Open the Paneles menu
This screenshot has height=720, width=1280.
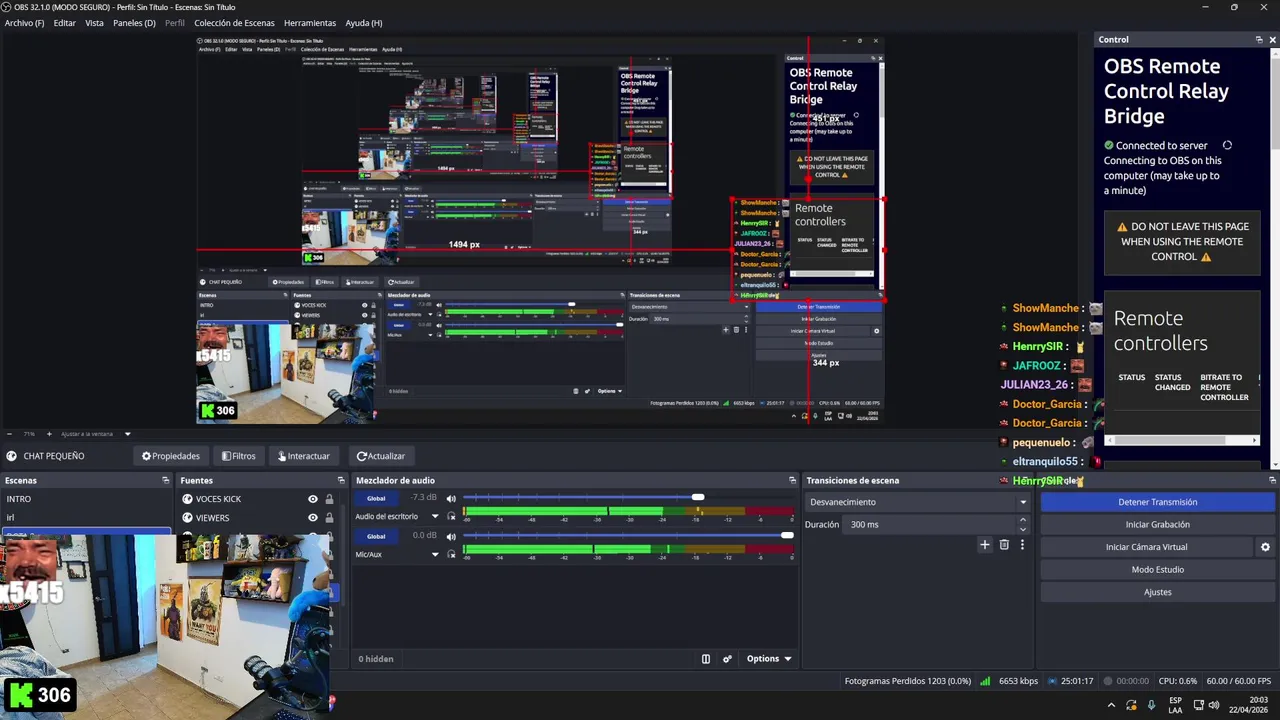tap(134, 22)
